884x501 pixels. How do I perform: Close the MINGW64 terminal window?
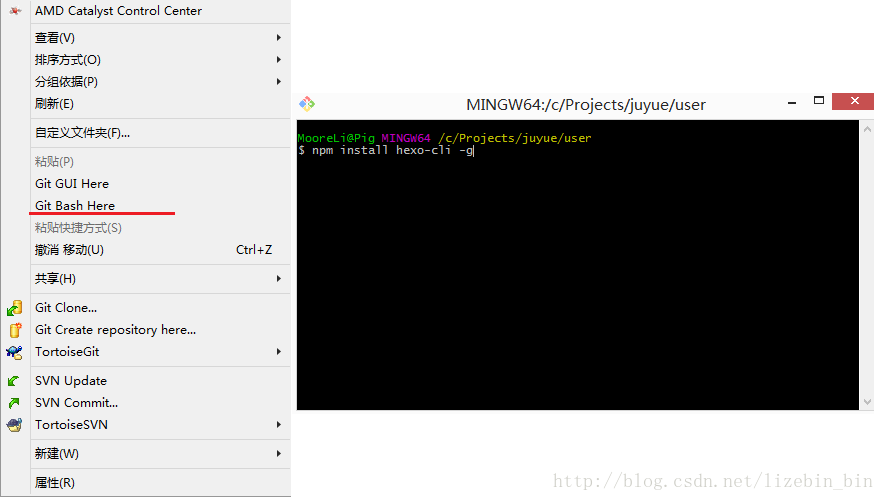click(x=854, y=101)
